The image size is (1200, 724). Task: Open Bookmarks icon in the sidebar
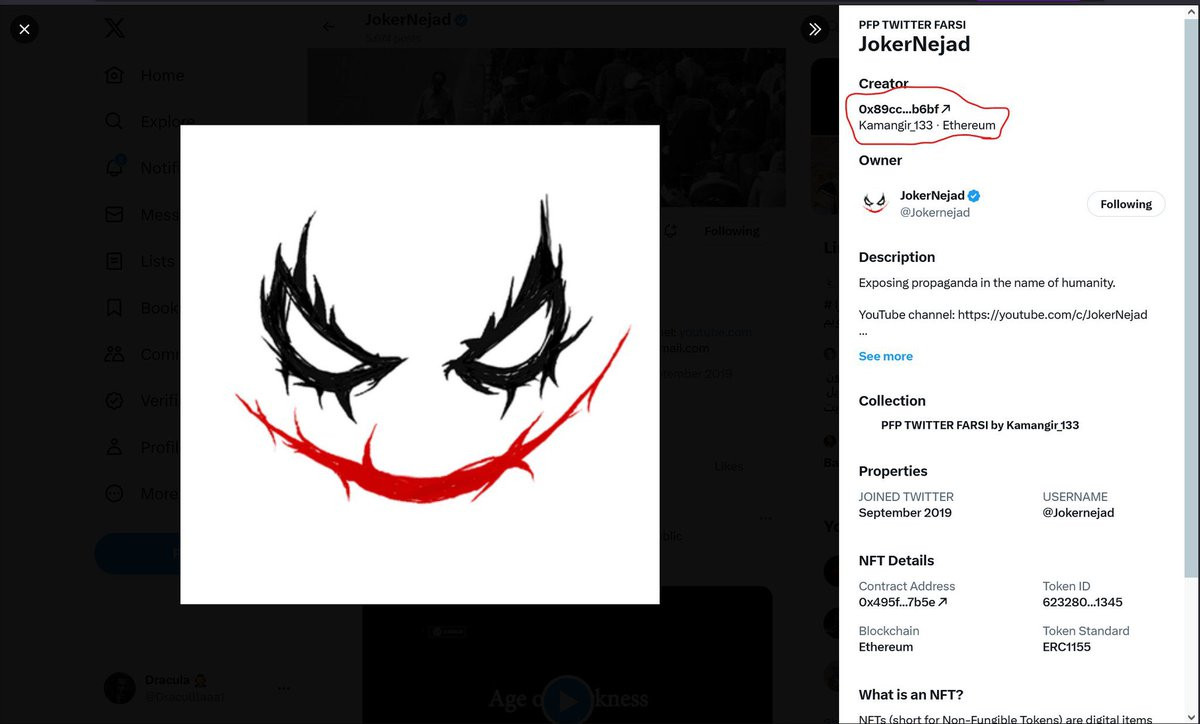[x=114, y=307]
